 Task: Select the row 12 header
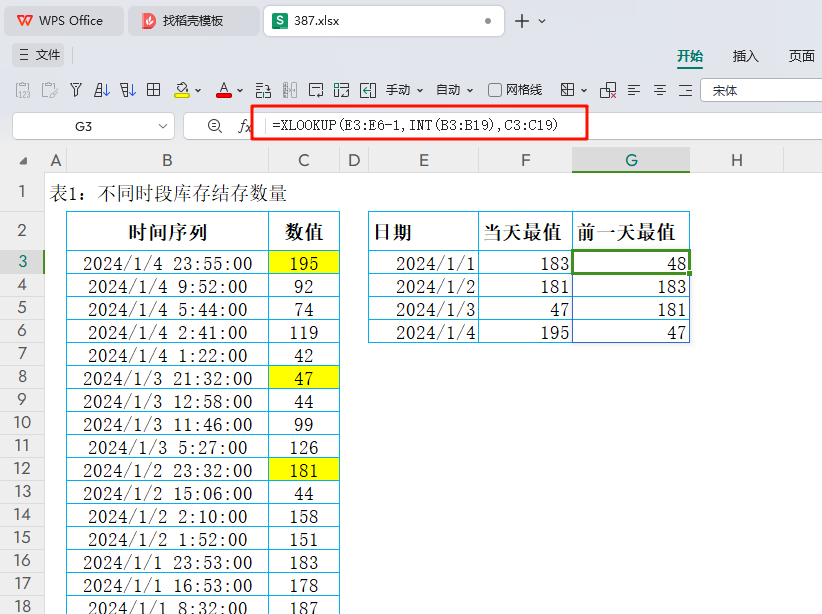point(22,468)
